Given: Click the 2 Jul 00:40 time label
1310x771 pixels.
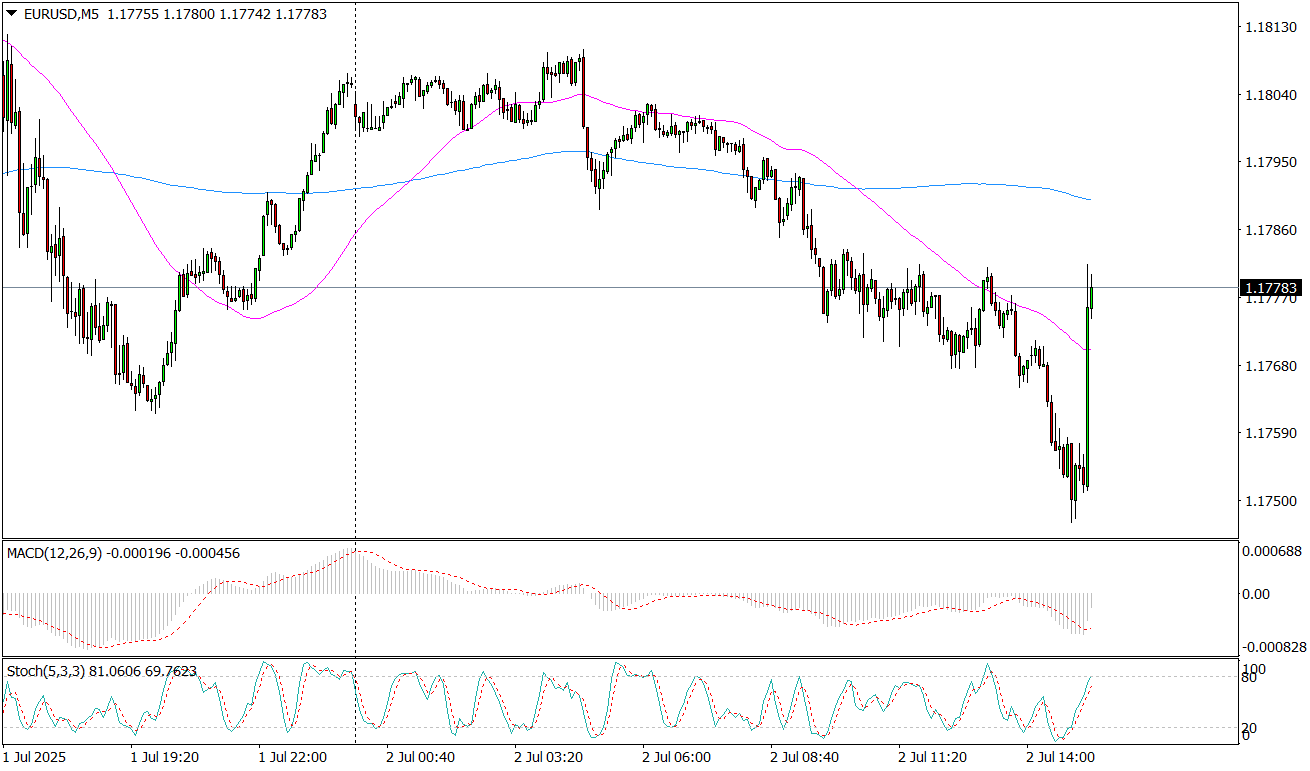Looking at the screenshot, I should [421, 758].
